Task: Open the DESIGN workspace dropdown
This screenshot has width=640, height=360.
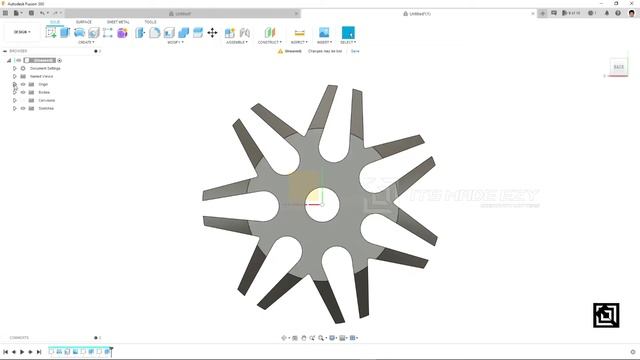Action: click(x=22, y=32)
